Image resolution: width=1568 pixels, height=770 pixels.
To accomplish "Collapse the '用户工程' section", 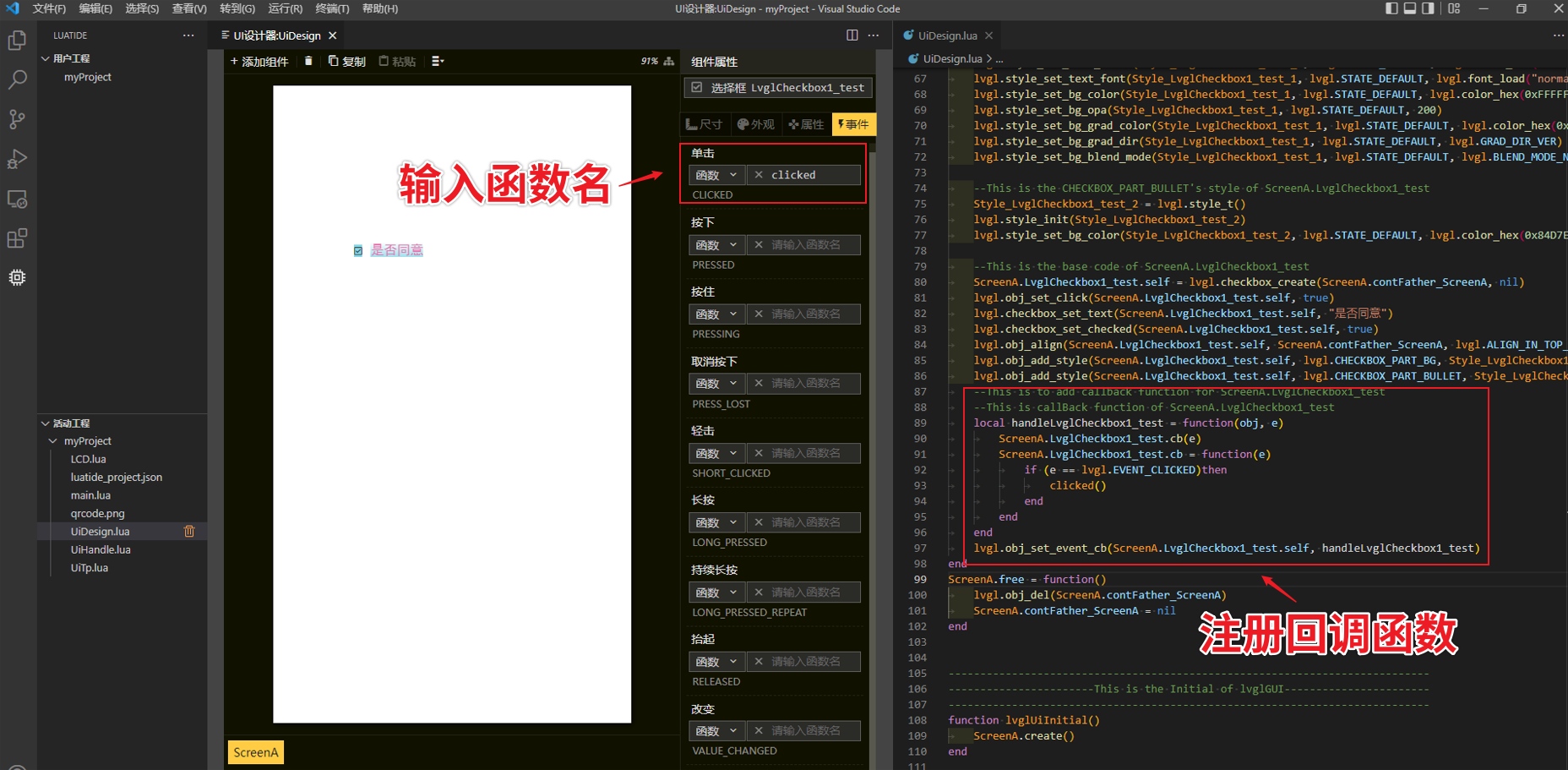I will 46,58.
